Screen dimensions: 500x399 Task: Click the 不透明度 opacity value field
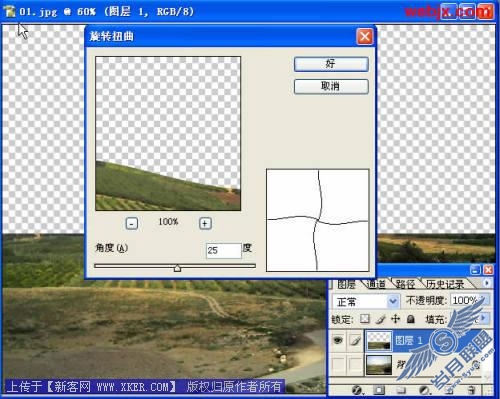465,300
